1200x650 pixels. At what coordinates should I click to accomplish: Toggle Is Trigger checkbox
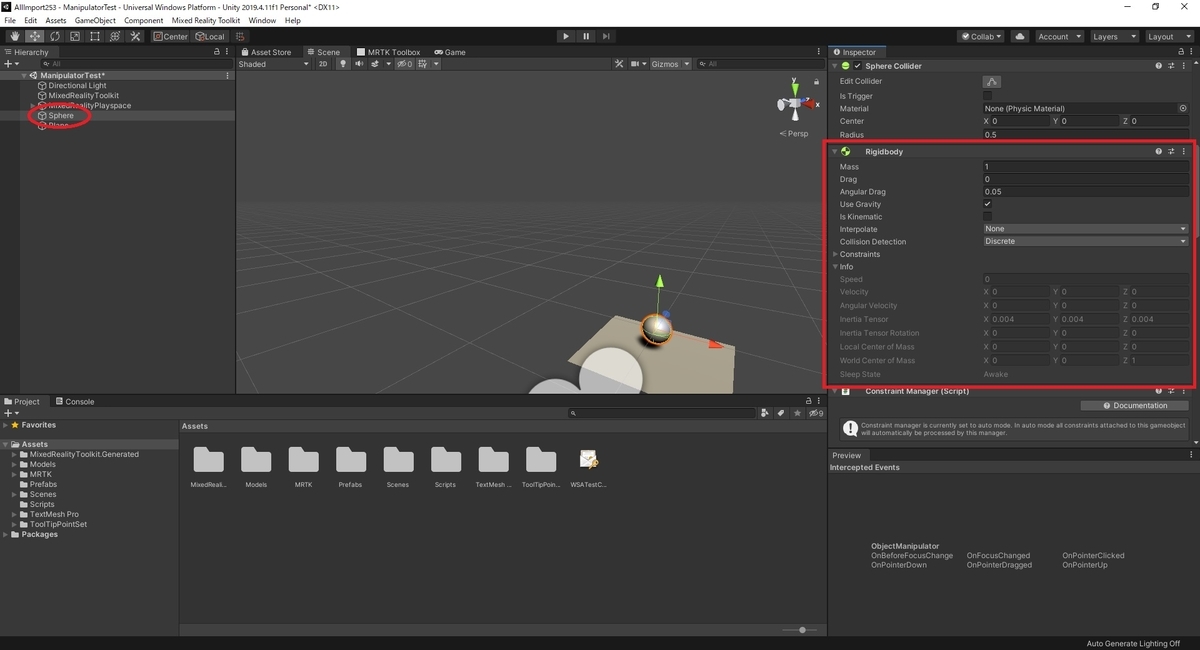pyautogui.click(x=988, y=96)
